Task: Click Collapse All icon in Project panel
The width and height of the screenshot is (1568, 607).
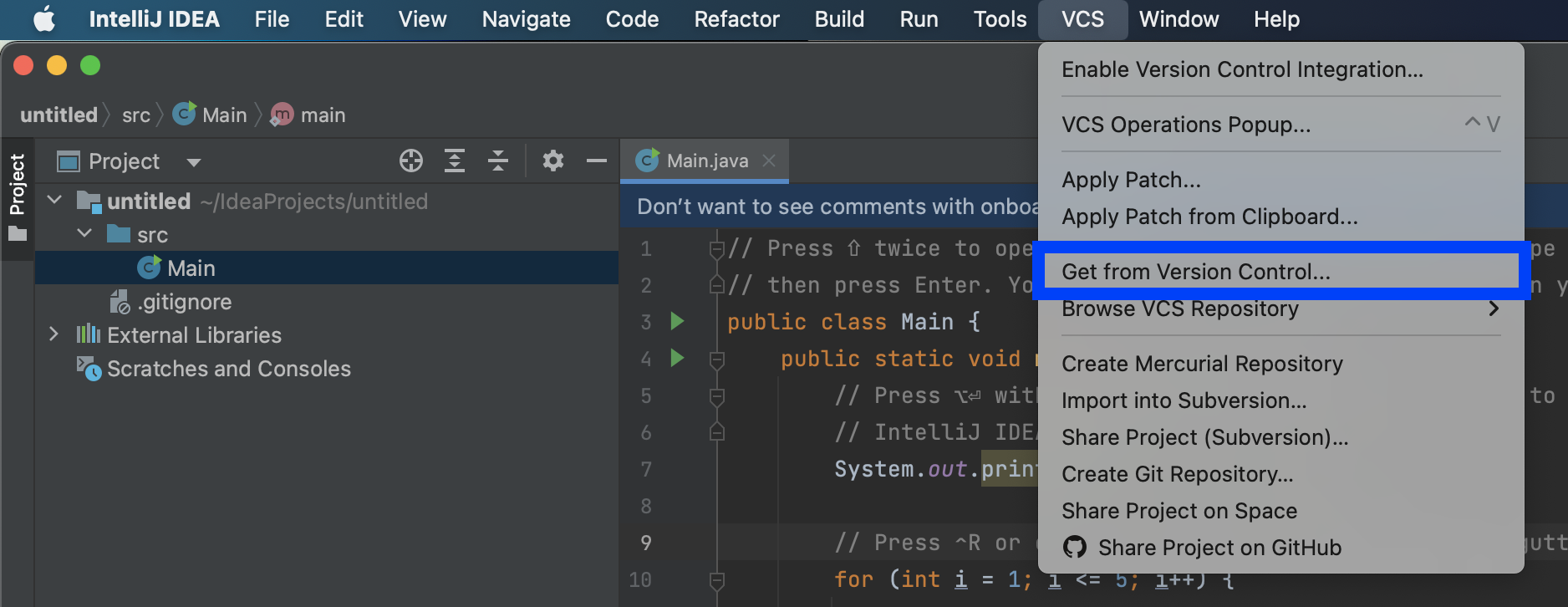Action: click(x=498, y=161)
